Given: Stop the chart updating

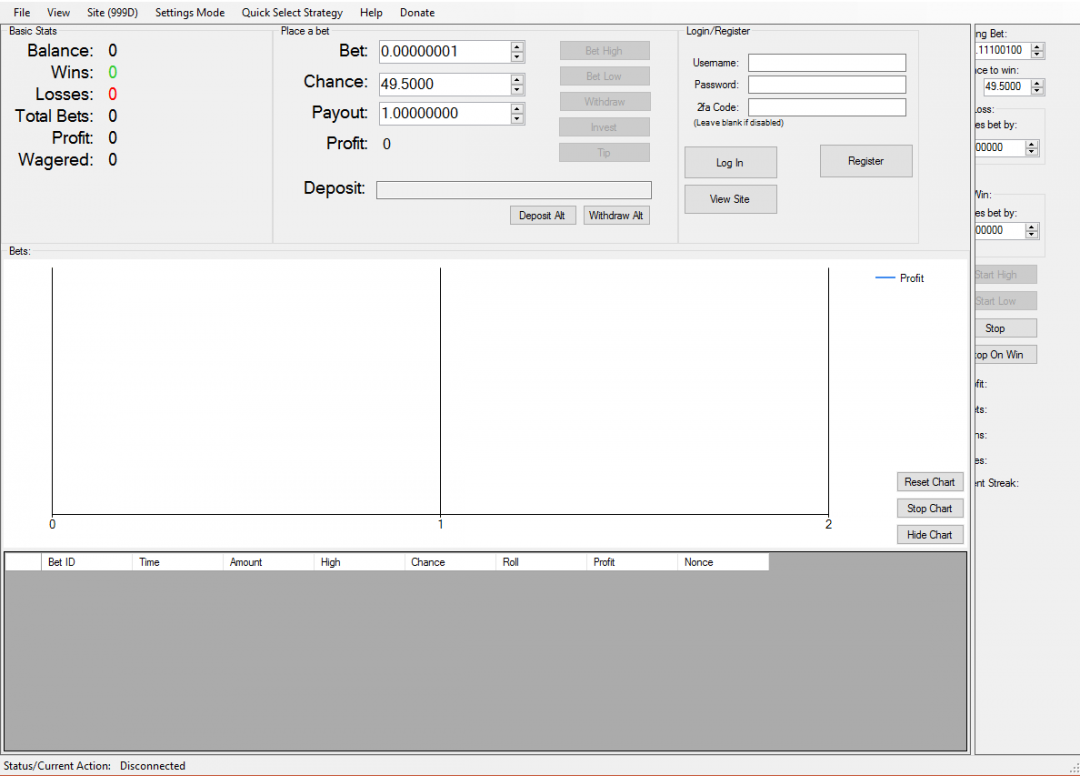Looking at the screenshot, I should click(930, 508).
